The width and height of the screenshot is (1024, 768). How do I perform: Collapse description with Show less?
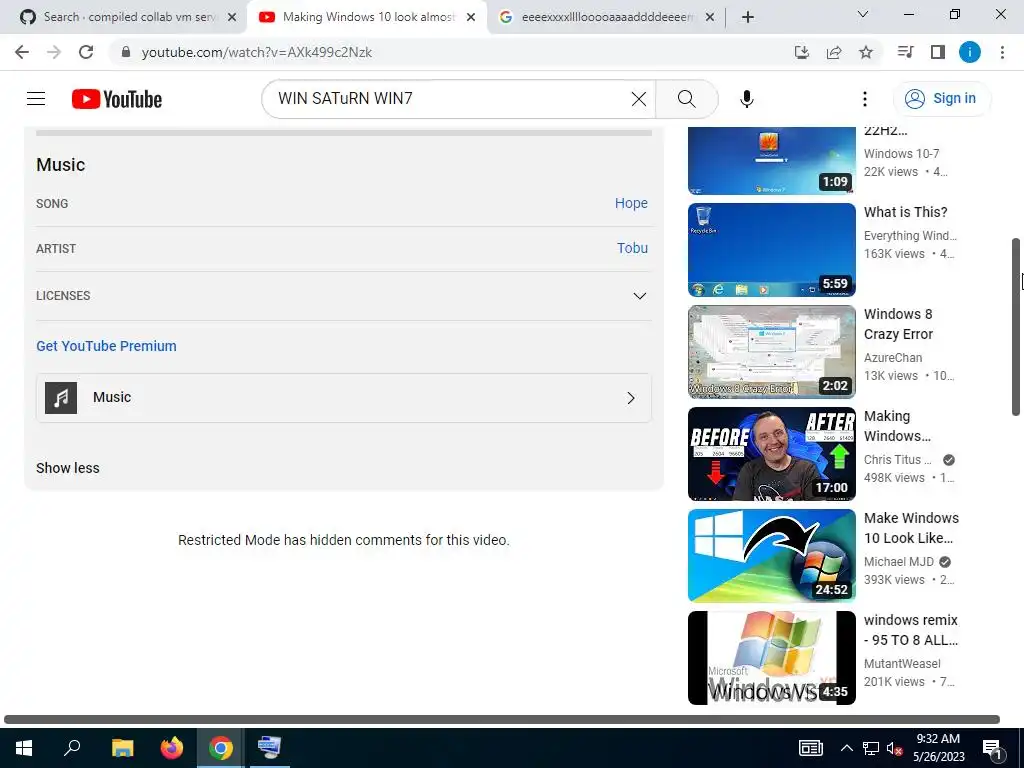click(x=68, y=468)
